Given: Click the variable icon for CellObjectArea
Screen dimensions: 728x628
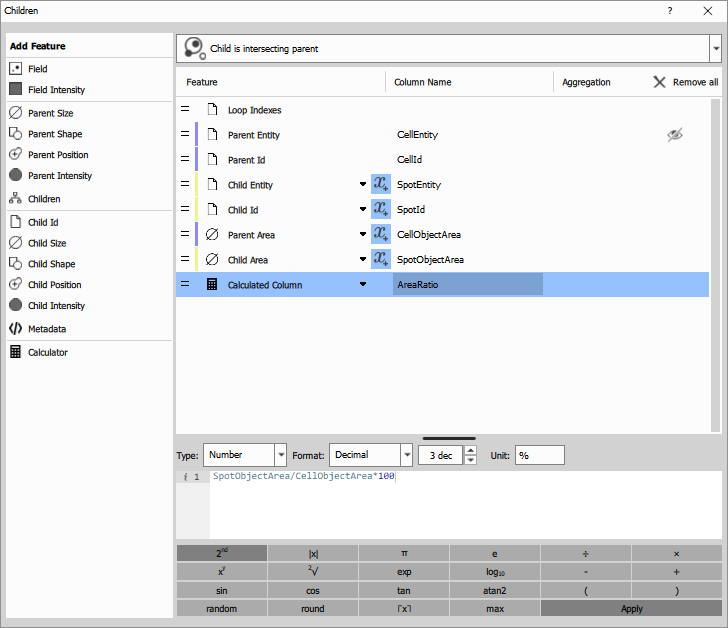Looking at the screenshot, I should tap(381, 234).
